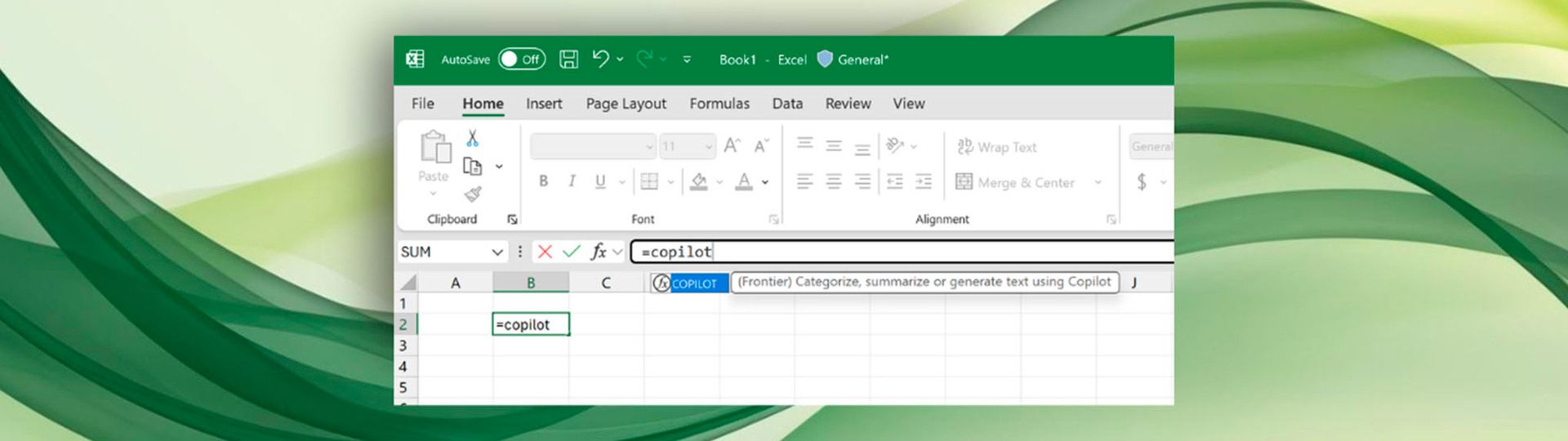Click the Excel app logo icon
1568x441 pixels.
[x=415, y=59]
